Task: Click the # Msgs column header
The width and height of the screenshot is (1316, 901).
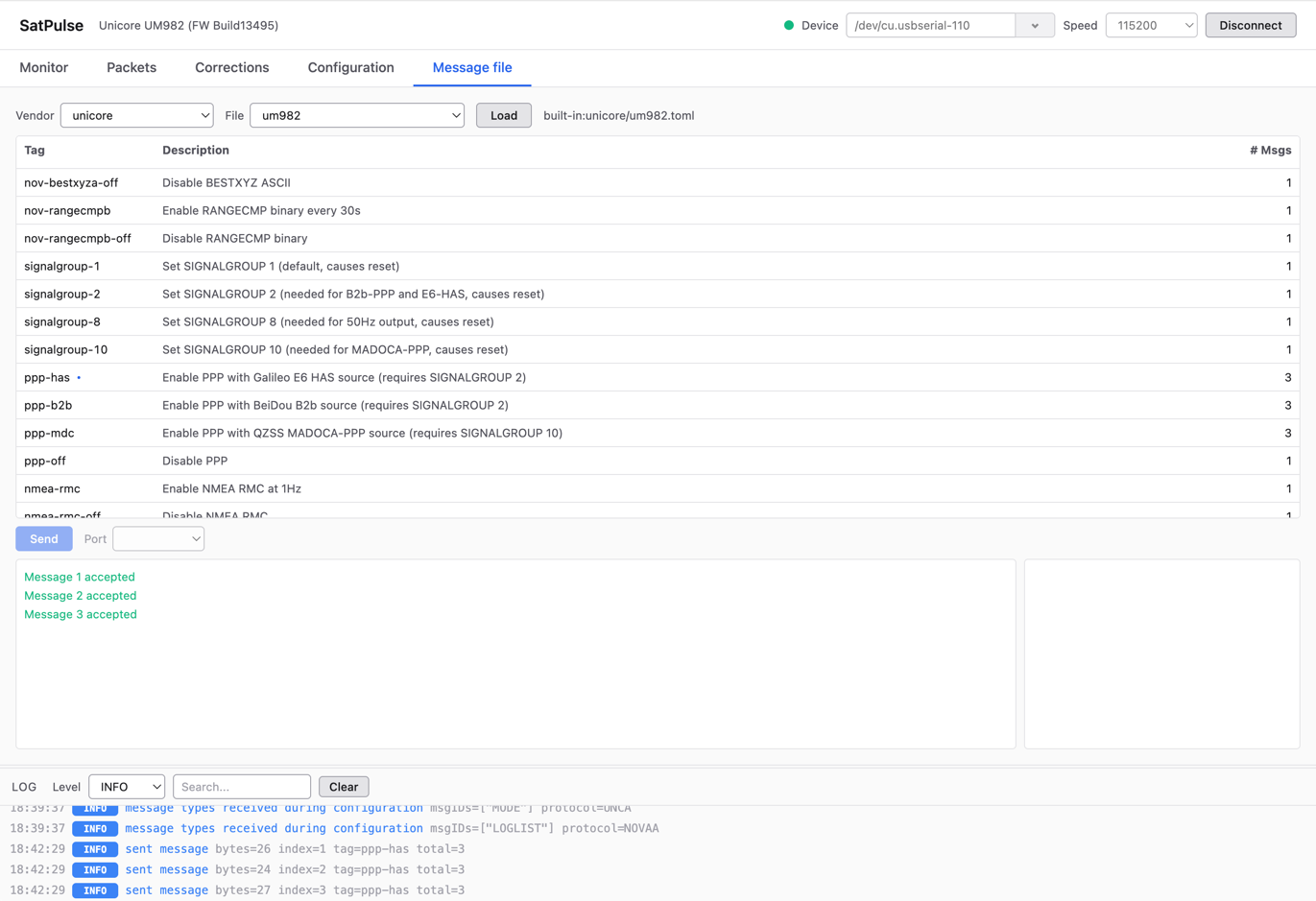Action: coord(1270,150)
